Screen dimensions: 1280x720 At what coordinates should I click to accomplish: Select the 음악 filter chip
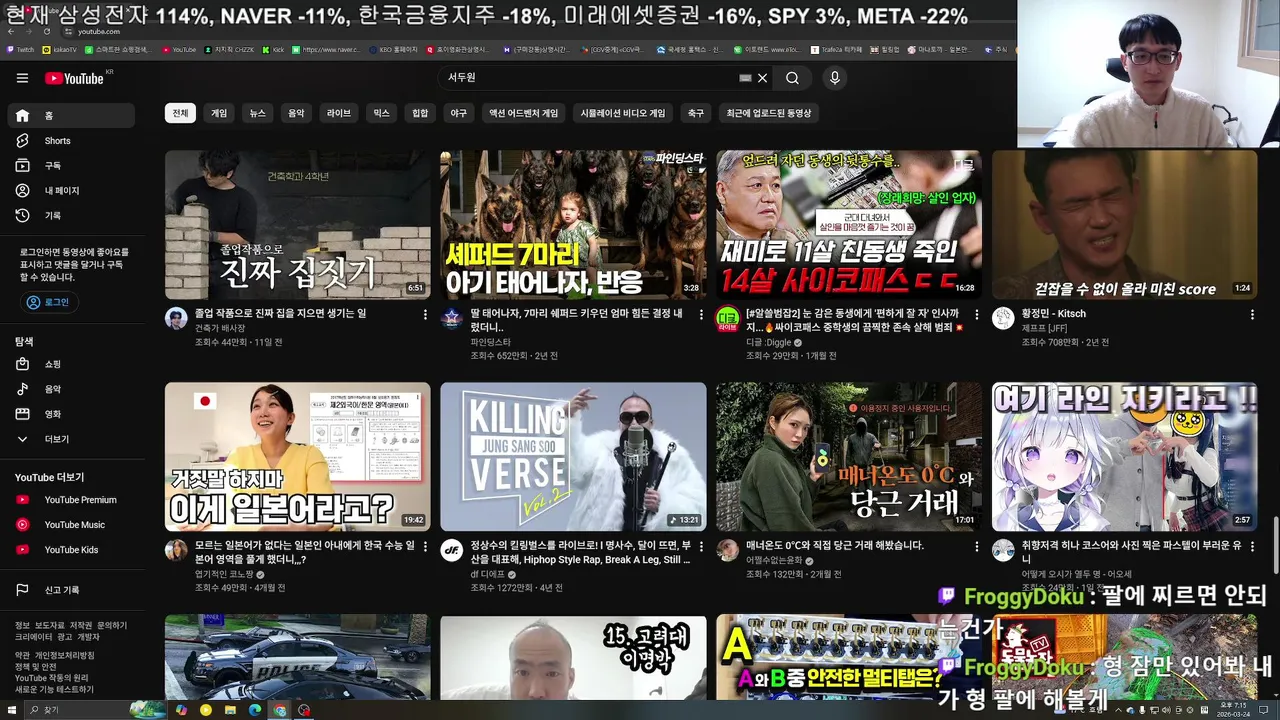click(297, 113)
